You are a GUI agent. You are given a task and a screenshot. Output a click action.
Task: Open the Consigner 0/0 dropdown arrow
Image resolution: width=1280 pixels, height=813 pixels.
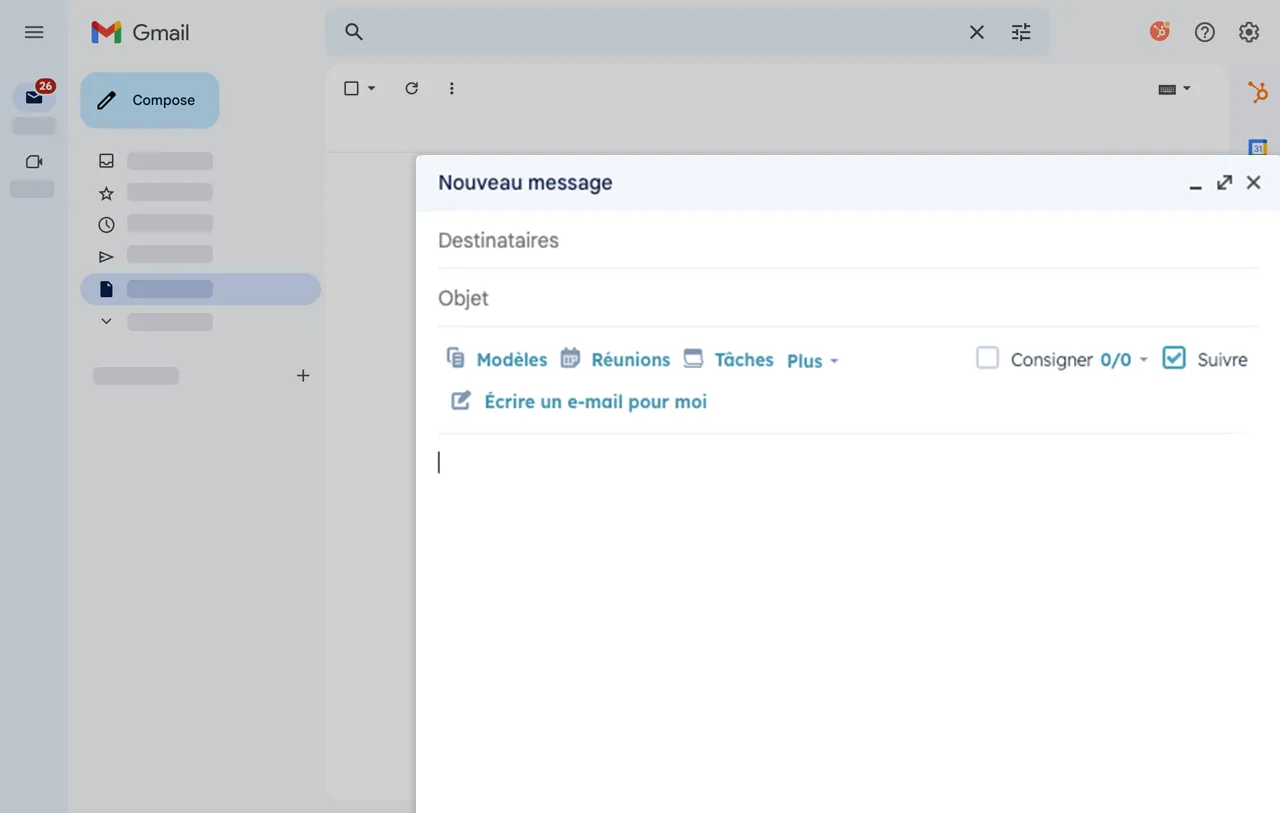[1143, 360]
